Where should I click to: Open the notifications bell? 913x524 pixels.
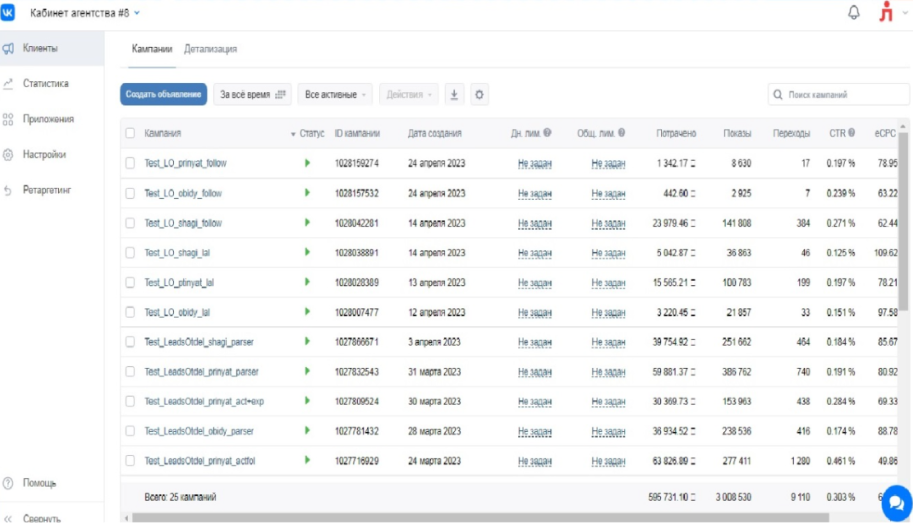pyautogui.click(x=854, y=12)
